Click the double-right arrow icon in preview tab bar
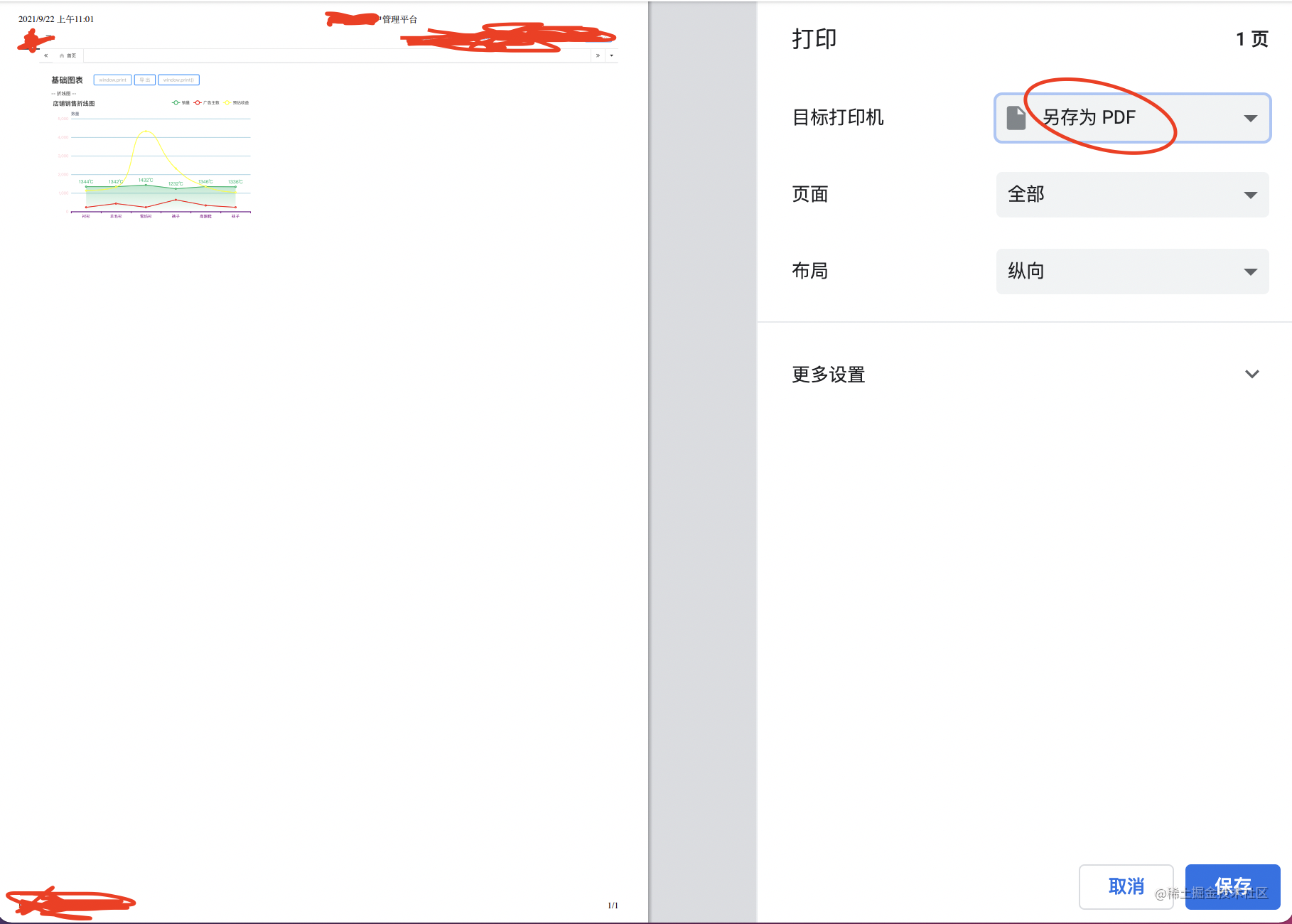This screenshot has height=924, width=1292. point(598,55)
